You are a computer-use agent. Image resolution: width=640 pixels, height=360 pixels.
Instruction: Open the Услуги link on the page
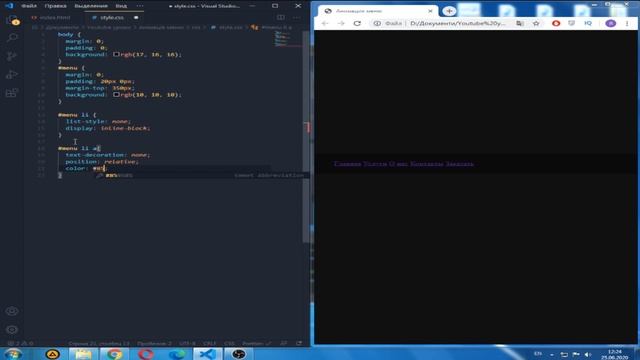375,164
